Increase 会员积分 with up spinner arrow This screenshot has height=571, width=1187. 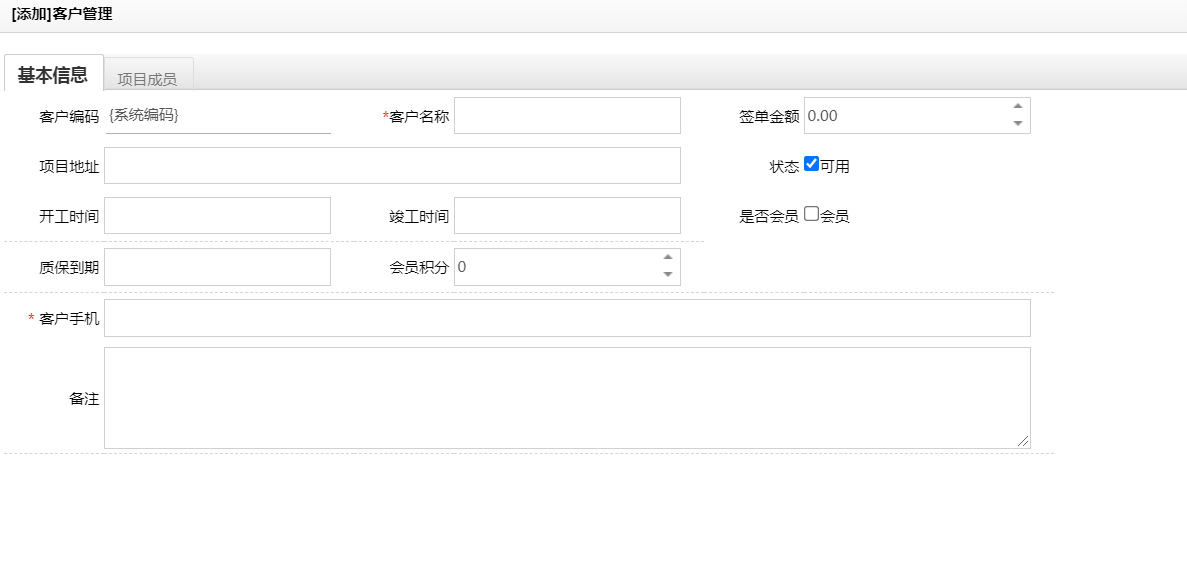pos(668,257)
